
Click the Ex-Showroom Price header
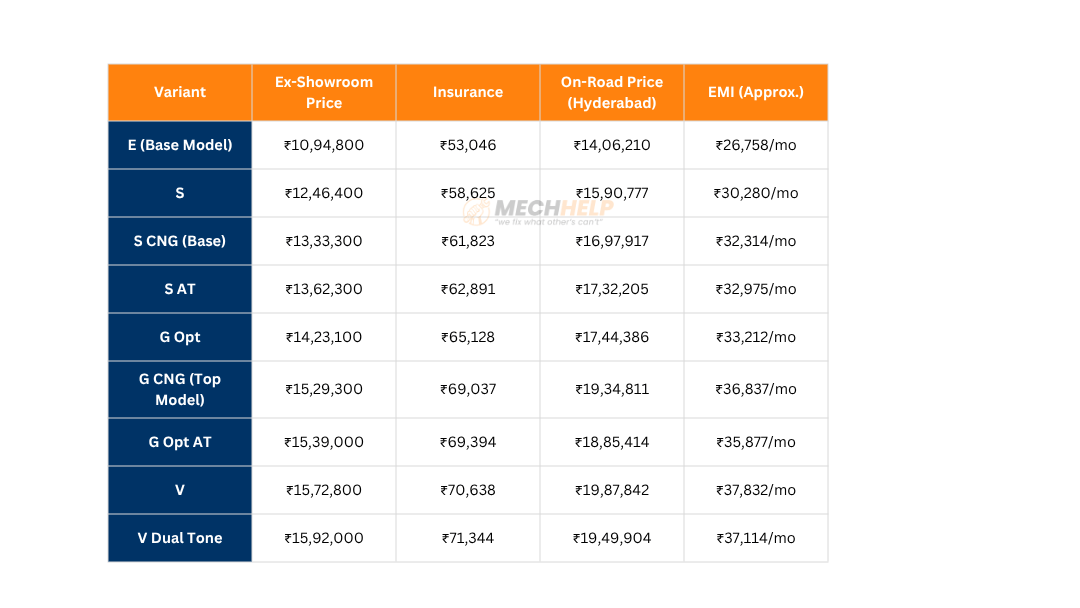[x=324, y=92]
